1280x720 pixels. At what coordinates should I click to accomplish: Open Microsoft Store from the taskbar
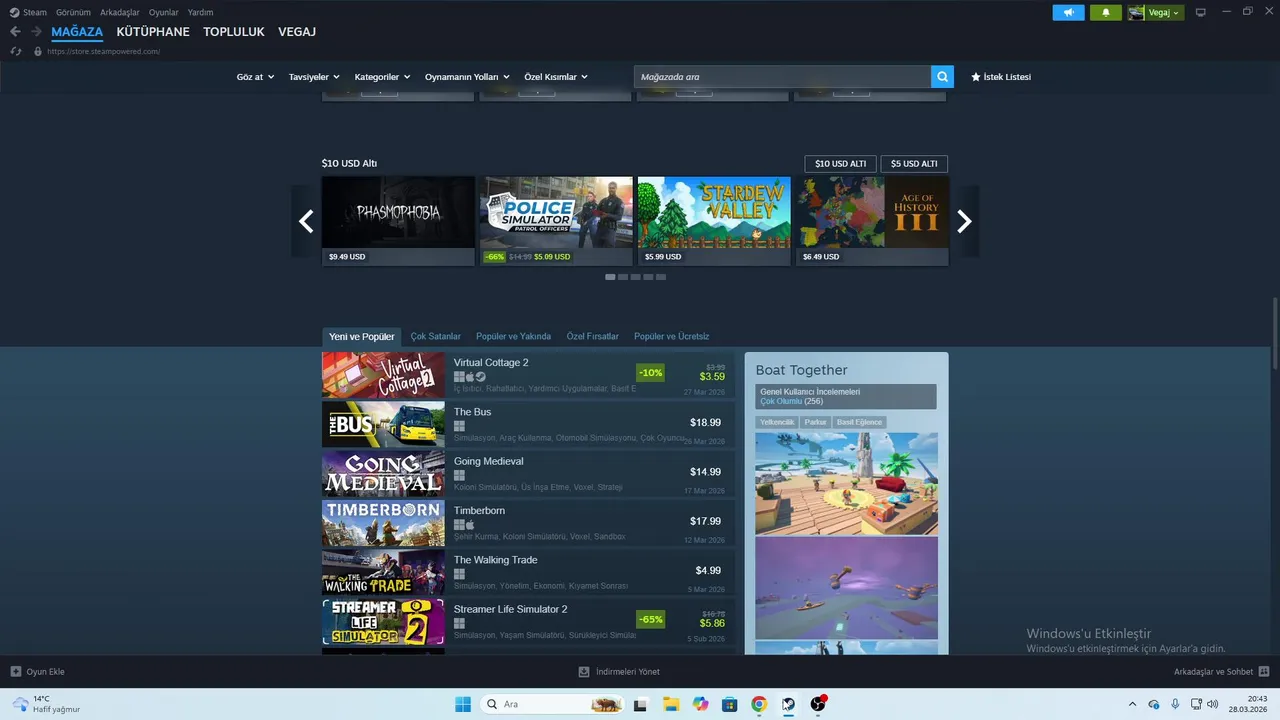pyautogui.click(x=729, y=704)
